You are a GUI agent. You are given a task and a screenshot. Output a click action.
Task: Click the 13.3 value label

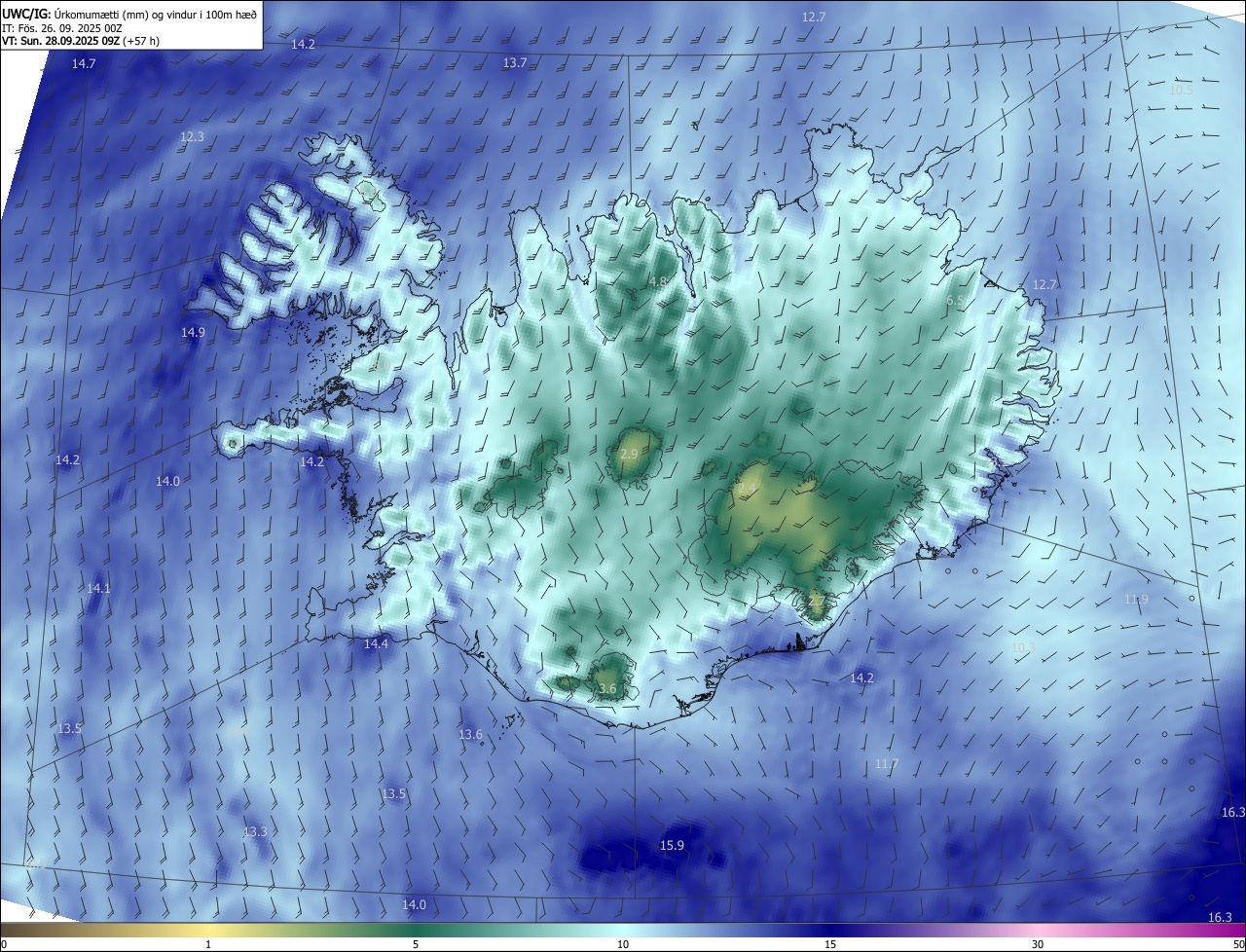click(x=255, y=832)
